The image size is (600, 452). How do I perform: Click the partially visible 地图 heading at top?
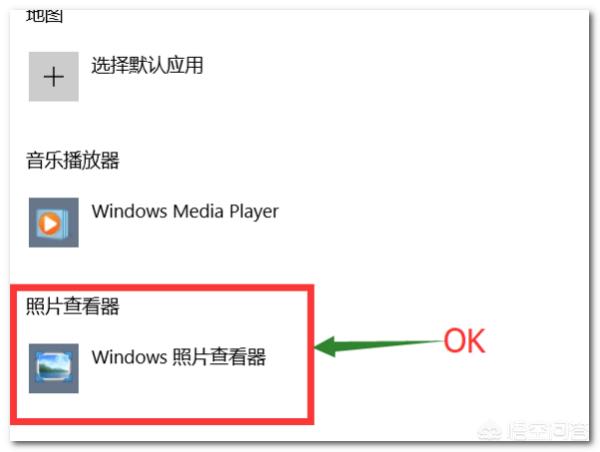coord(44,16)
